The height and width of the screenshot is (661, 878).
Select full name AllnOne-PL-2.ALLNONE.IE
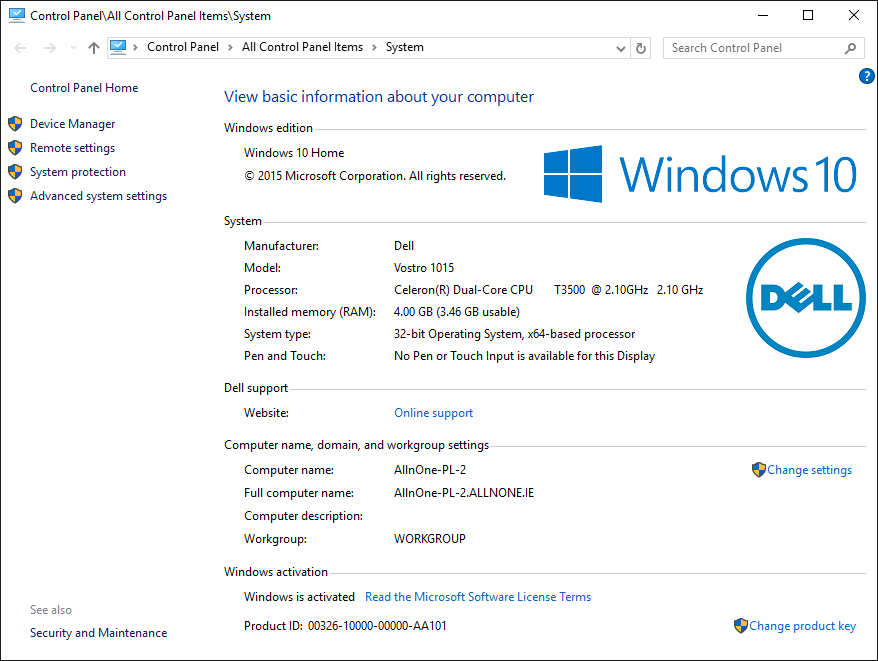click(x=464, y=493)
